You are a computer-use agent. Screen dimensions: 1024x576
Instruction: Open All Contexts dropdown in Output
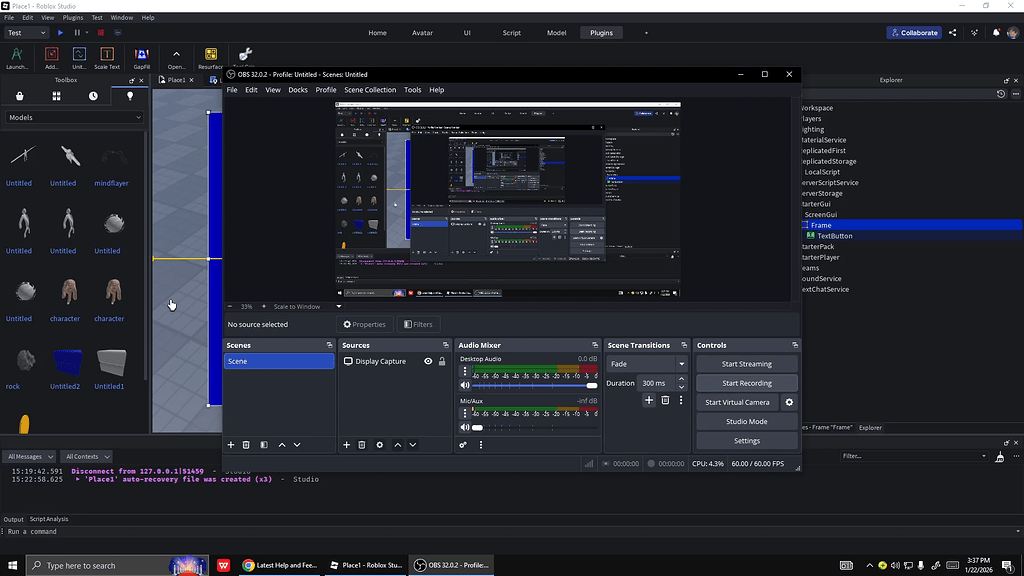point(86,456)
